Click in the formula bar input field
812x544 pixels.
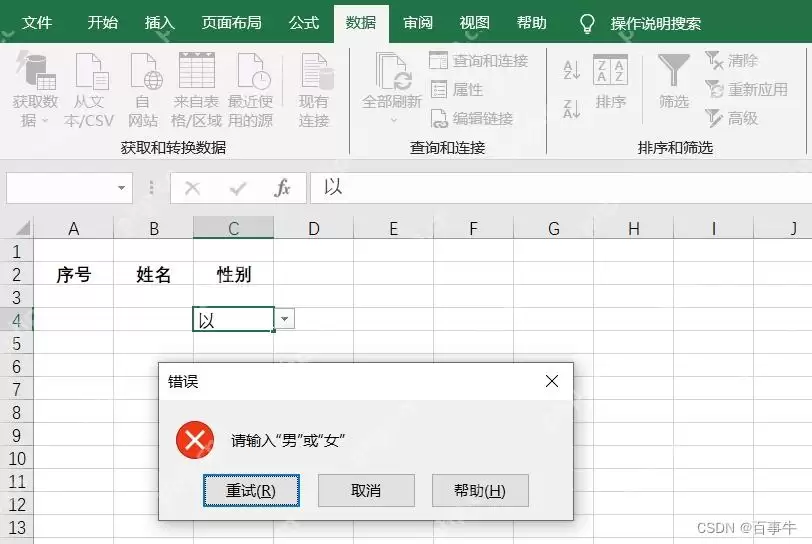pyautogui.click(x=561, y=188)
